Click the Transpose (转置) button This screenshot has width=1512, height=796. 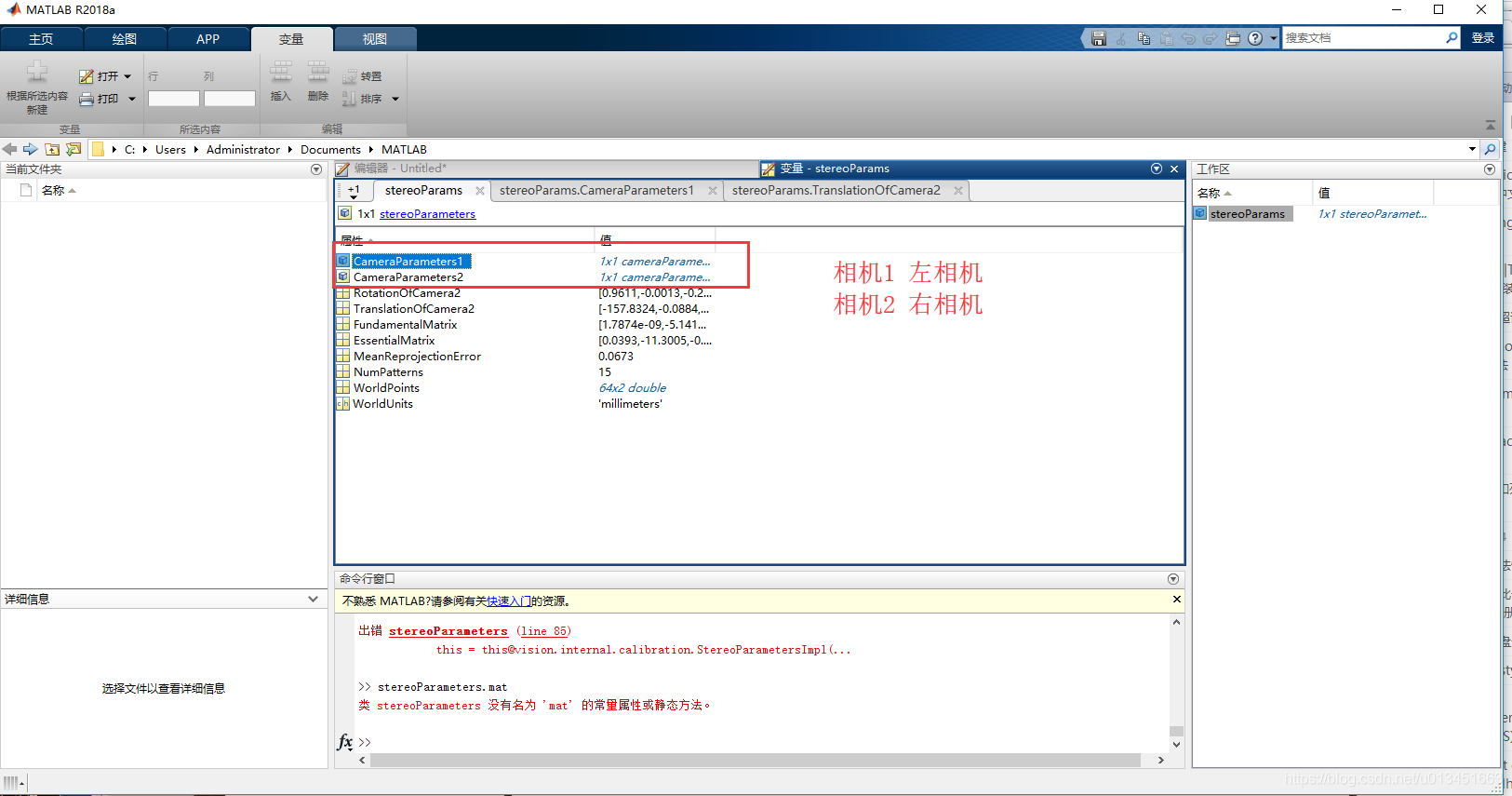point(362,76)
